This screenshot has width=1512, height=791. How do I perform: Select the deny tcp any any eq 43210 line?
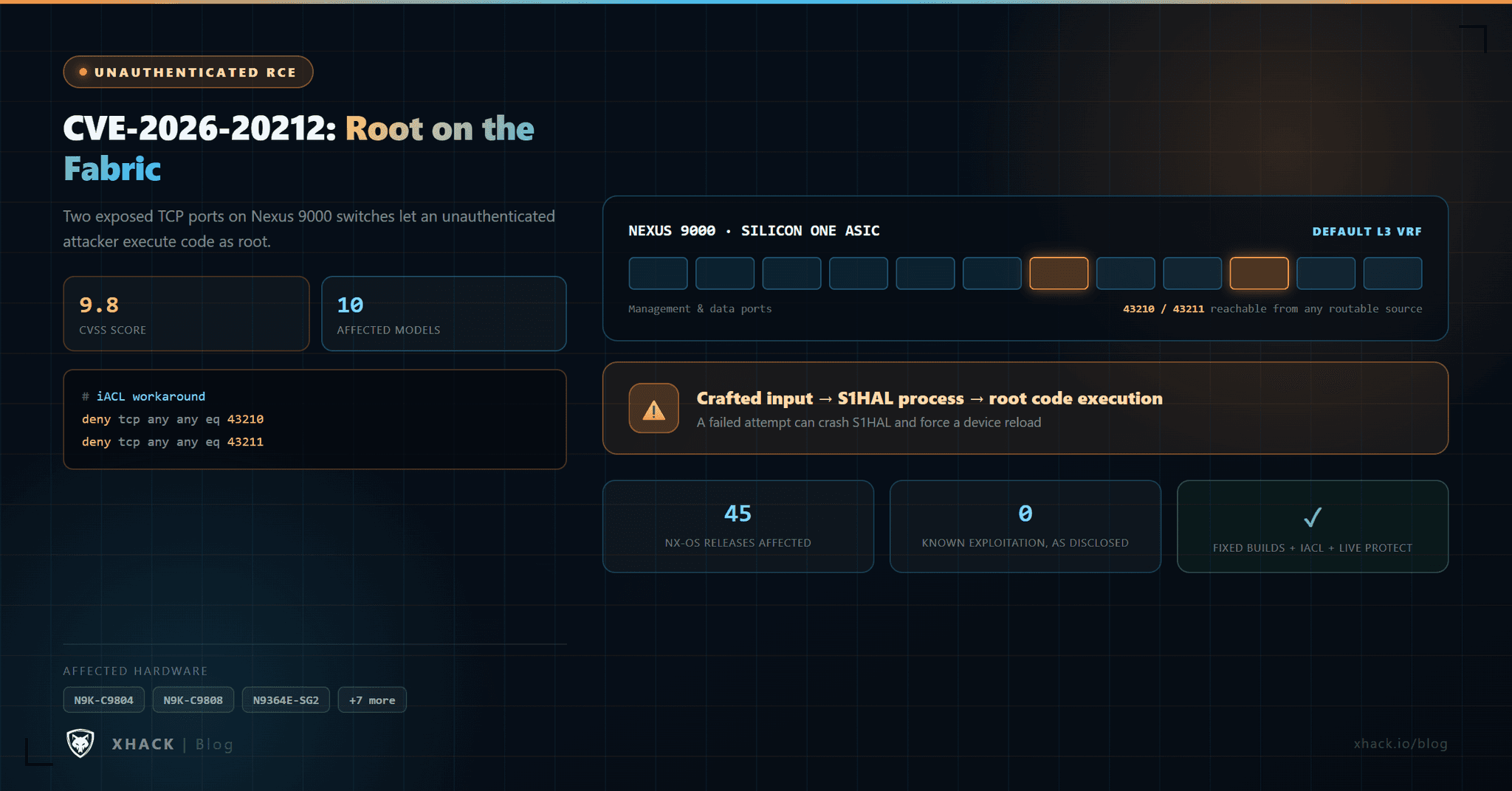pos(173,419)
